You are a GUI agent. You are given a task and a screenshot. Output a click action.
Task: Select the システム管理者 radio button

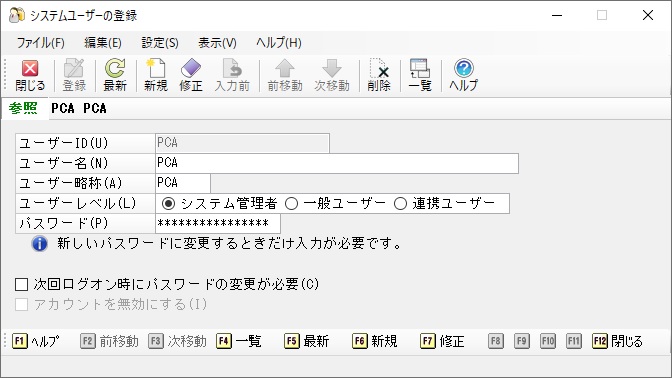coord(168,204)
